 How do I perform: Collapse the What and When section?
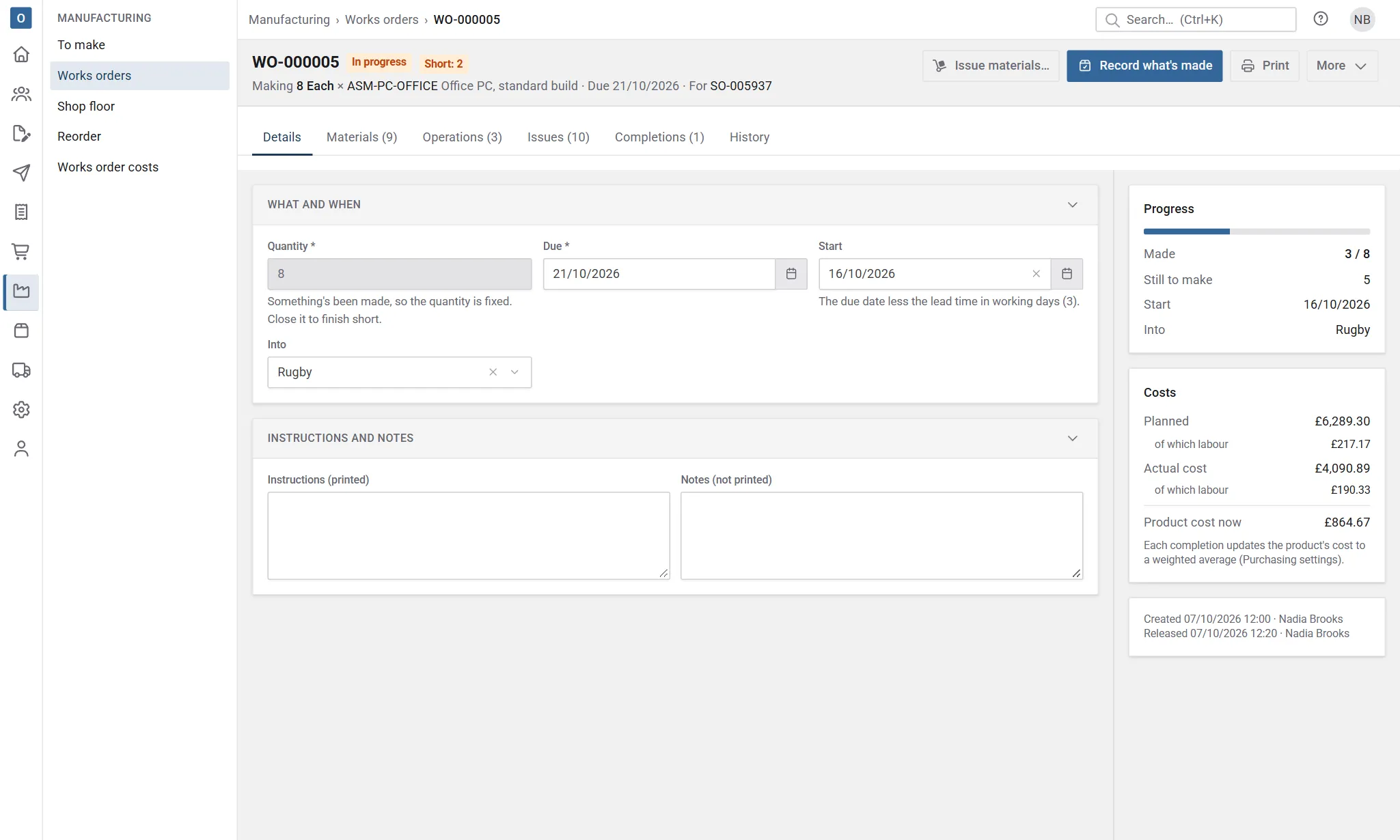[x=1072, y=205]
